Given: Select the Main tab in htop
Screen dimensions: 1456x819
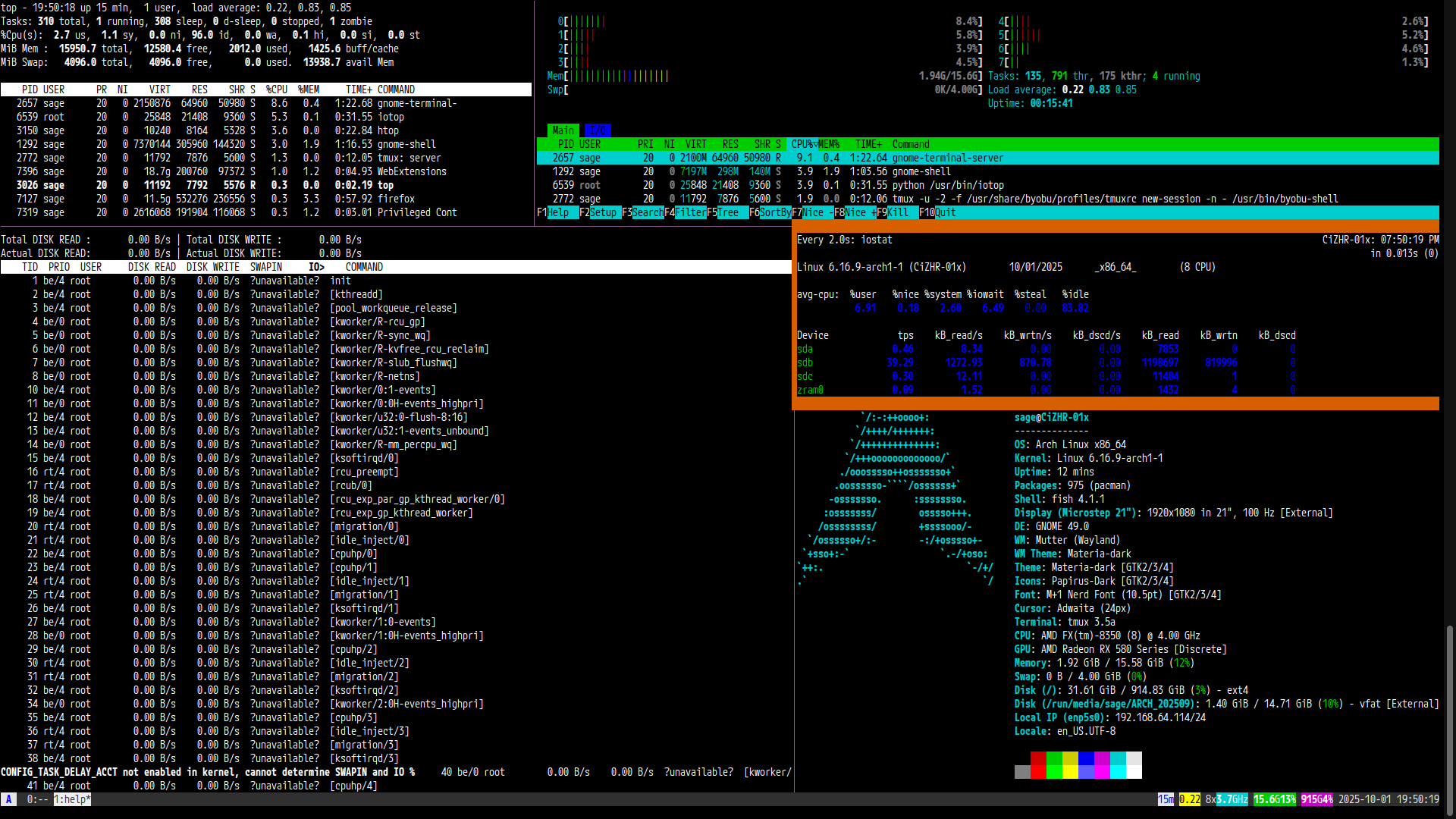Looking at the screenshot, I should [x=563, y=130].
